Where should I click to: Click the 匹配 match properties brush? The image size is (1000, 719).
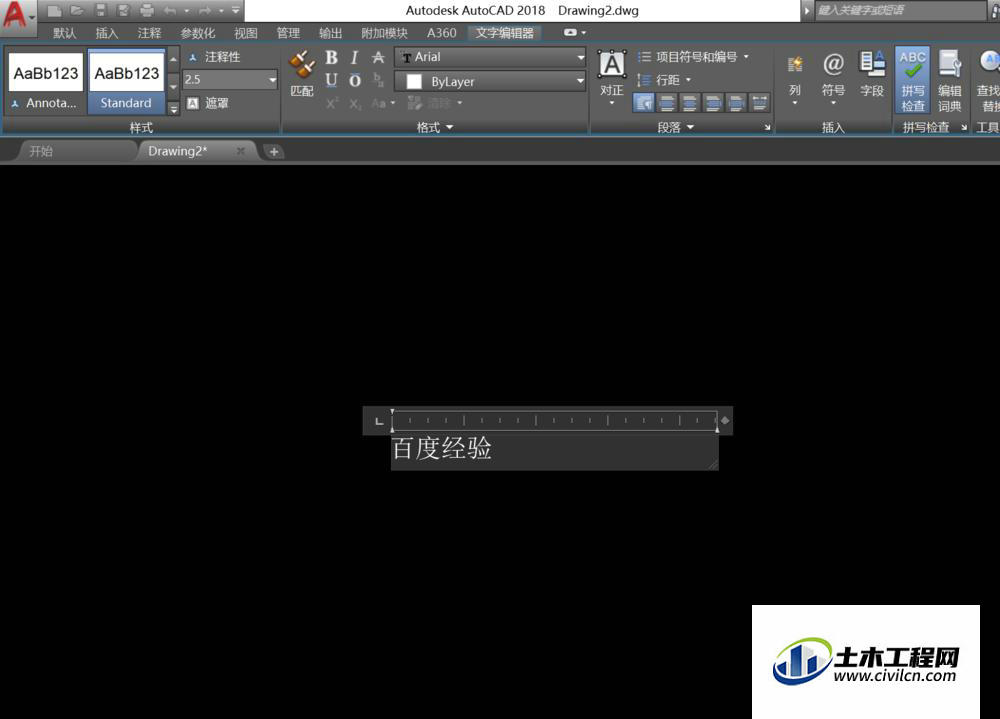click(302, 73)
